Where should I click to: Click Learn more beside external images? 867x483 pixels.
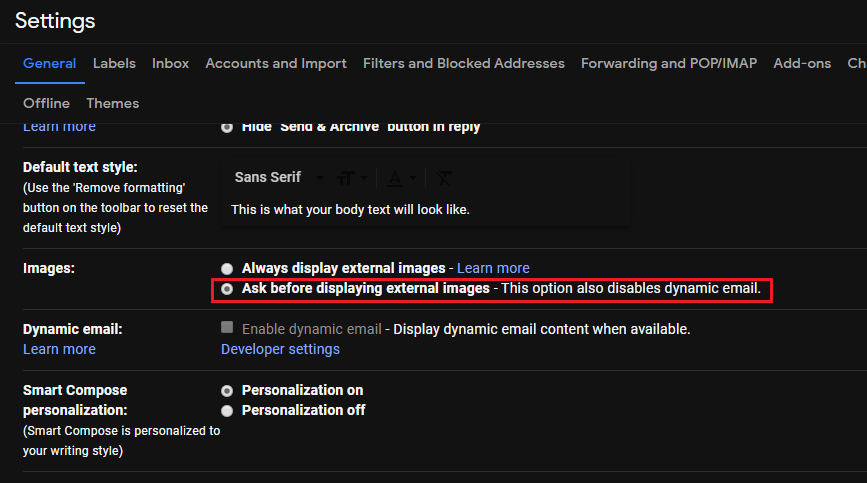click(x=493, y=268)
